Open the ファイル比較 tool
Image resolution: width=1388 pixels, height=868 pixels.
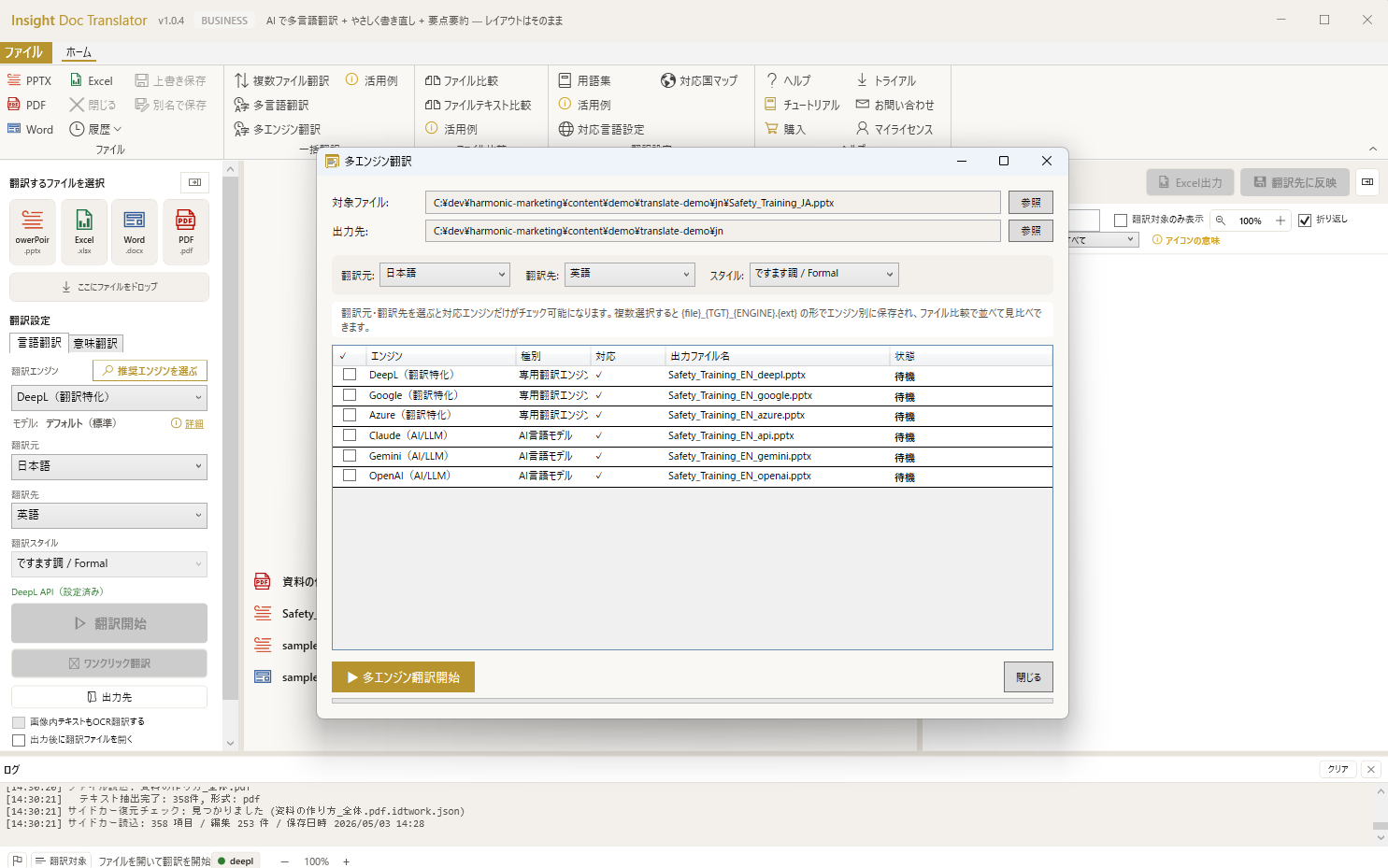462,80
